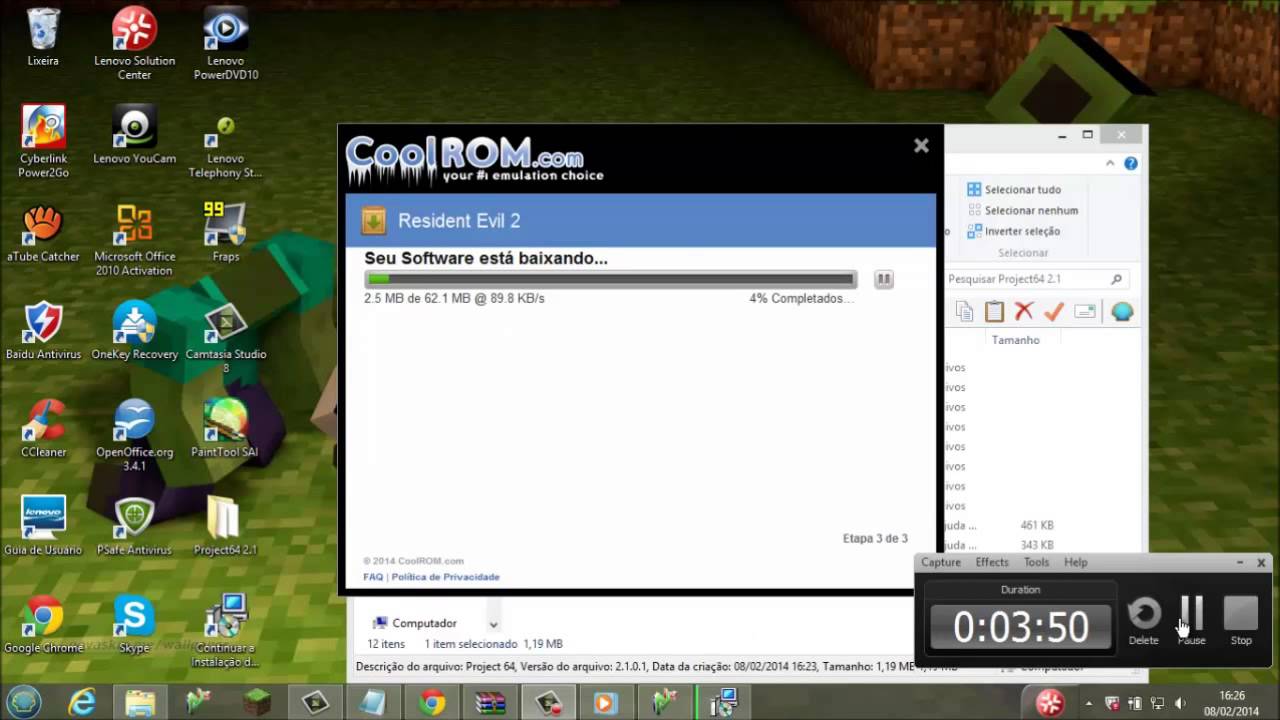Select Baidu Antivirus desktop icon

coord(43,331)
